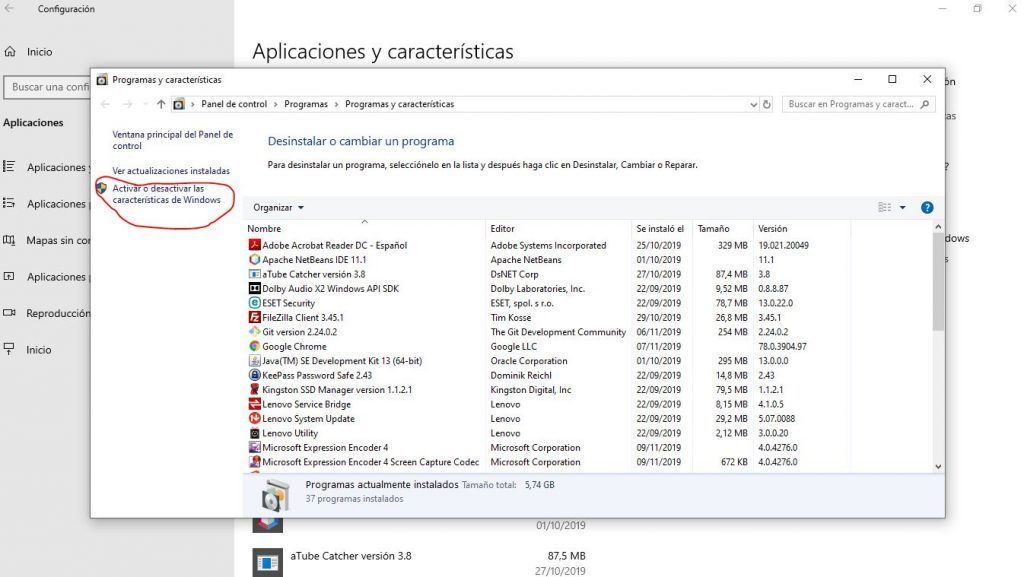This screenshot has width=1024, height=577.
Task: Click the aTube Catcher versión 3.8 icon in list
Action: pyautogui.click(x=255, y=273)
